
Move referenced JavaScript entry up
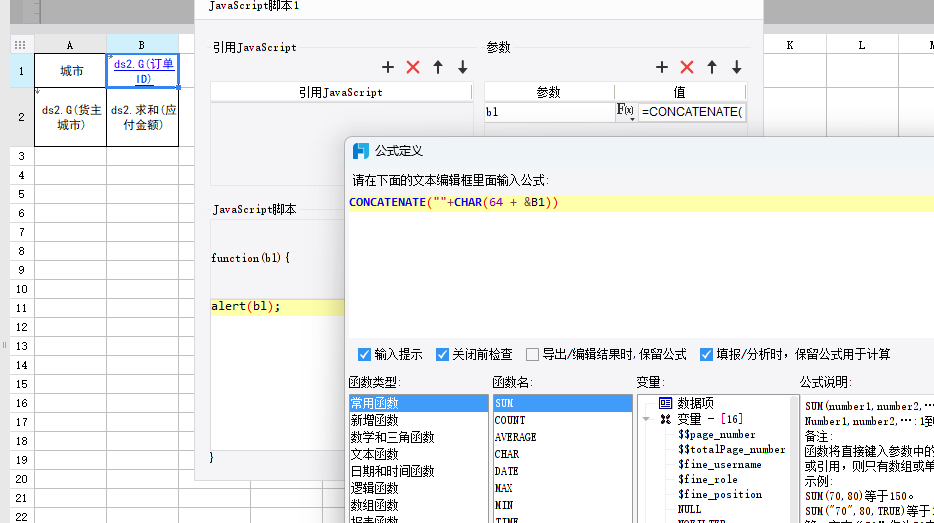point(438,67)
